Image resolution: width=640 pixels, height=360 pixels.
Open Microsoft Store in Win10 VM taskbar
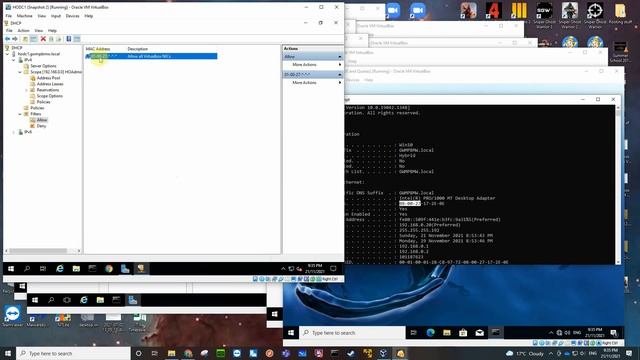(x=463, y=333)
